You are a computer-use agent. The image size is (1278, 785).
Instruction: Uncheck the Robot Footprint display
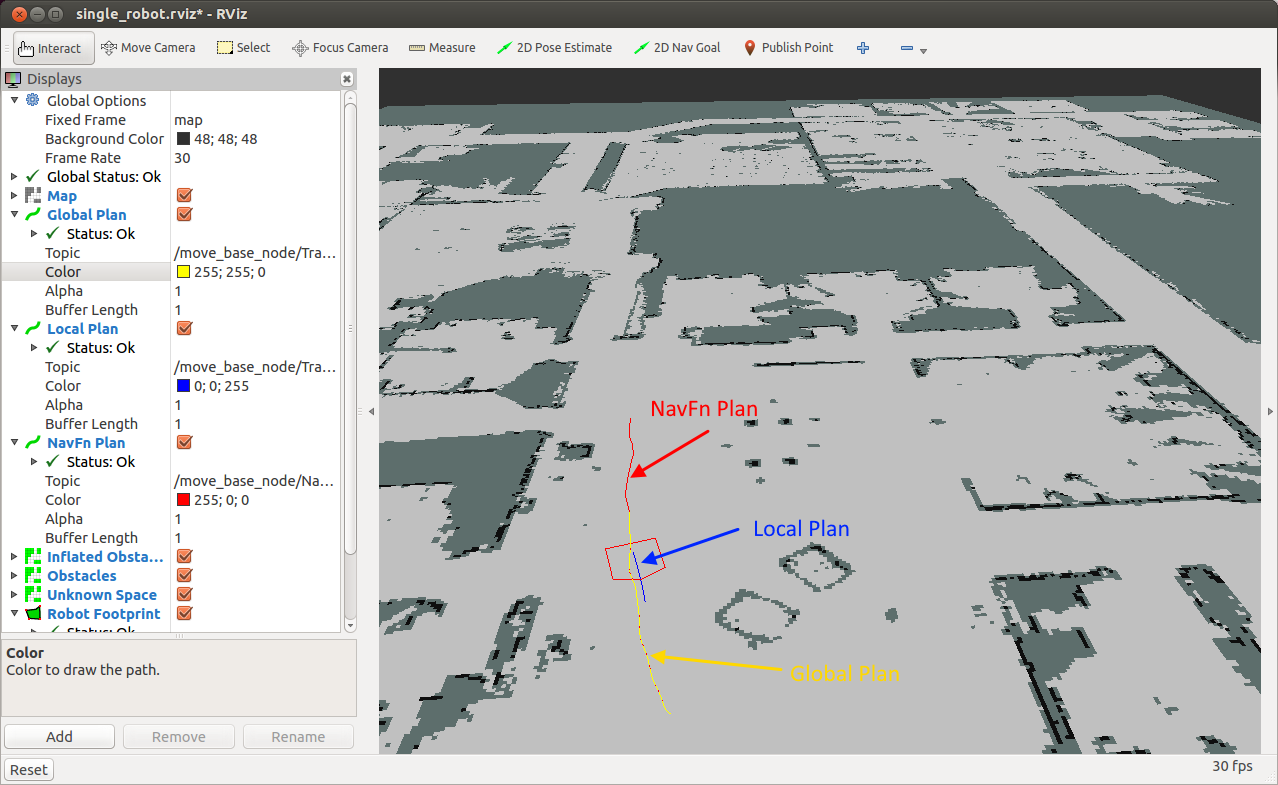(184, 613)
